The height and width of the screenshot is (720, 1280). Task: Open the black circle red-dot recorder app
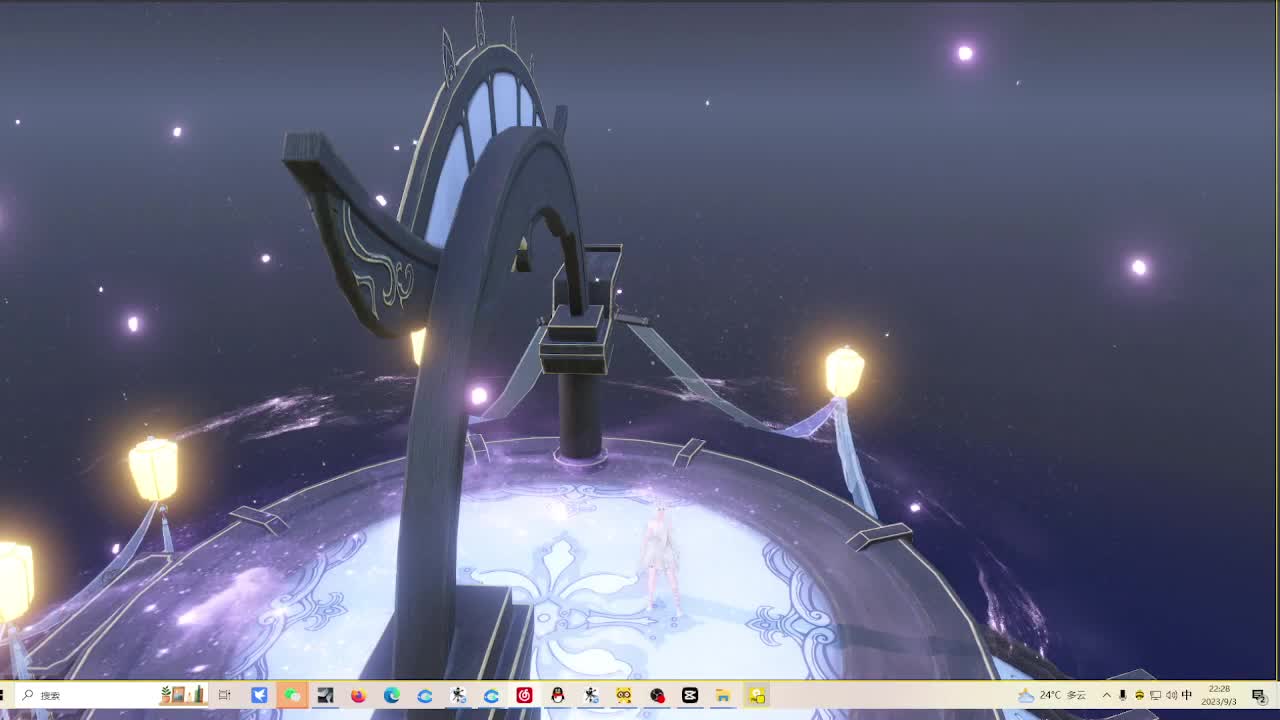[x=657, y=695]
